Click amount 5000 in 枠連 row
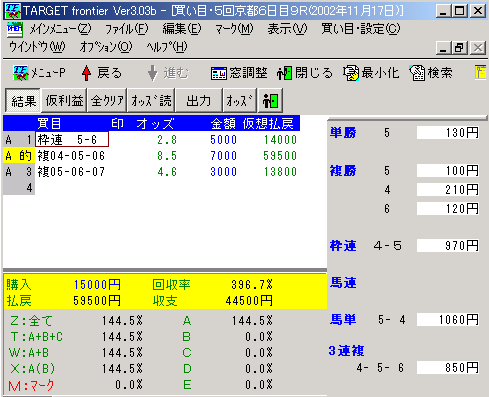The height and width of the screenshot is (397, 489). tap(223, 140)
